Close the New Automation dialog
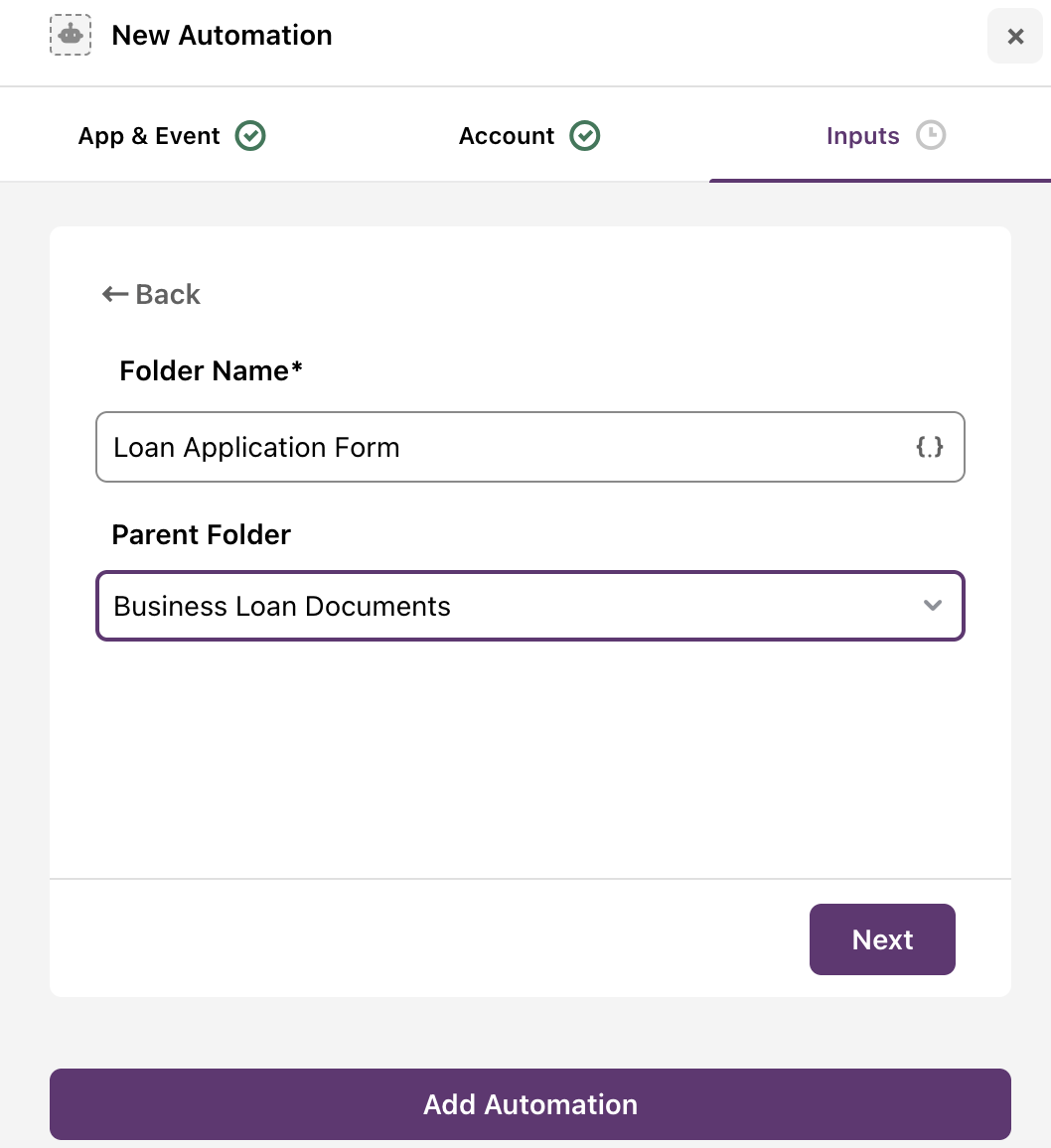The width and height of the screenshot is (1051, 1148). (x=1015, y=36)
